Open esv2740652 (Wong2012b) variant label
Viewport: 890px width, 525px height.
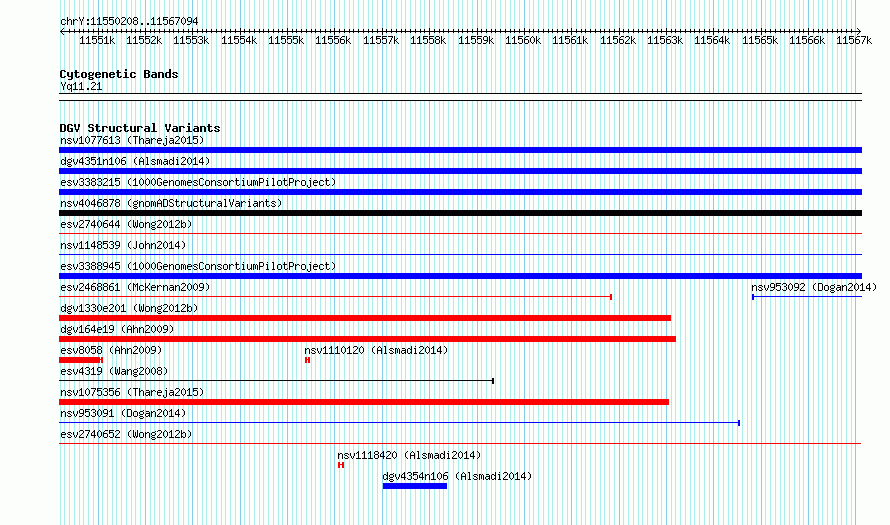(126, 434)
